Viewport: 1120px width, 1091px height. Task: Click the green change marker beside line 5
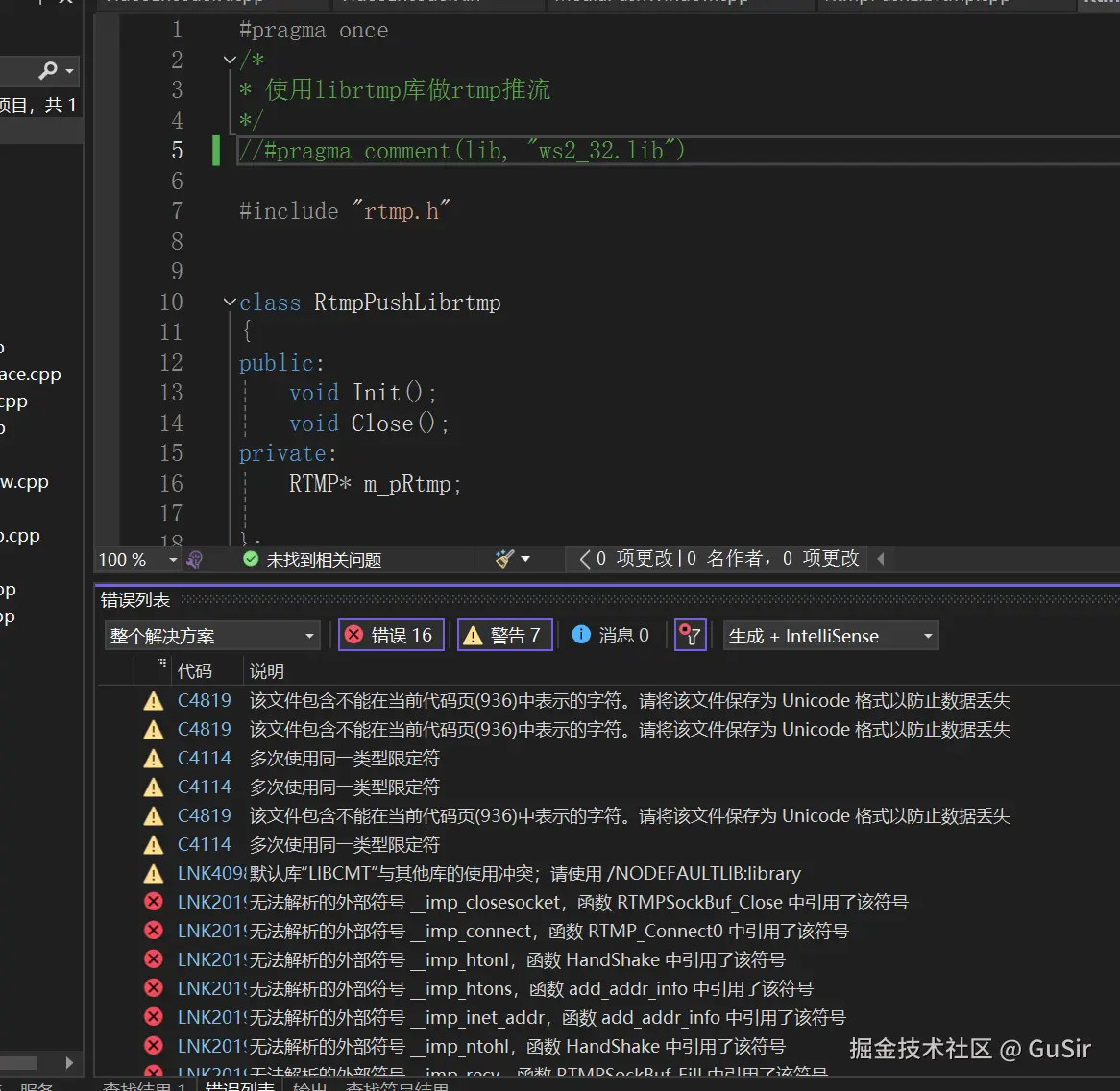[x=216, y=151]
